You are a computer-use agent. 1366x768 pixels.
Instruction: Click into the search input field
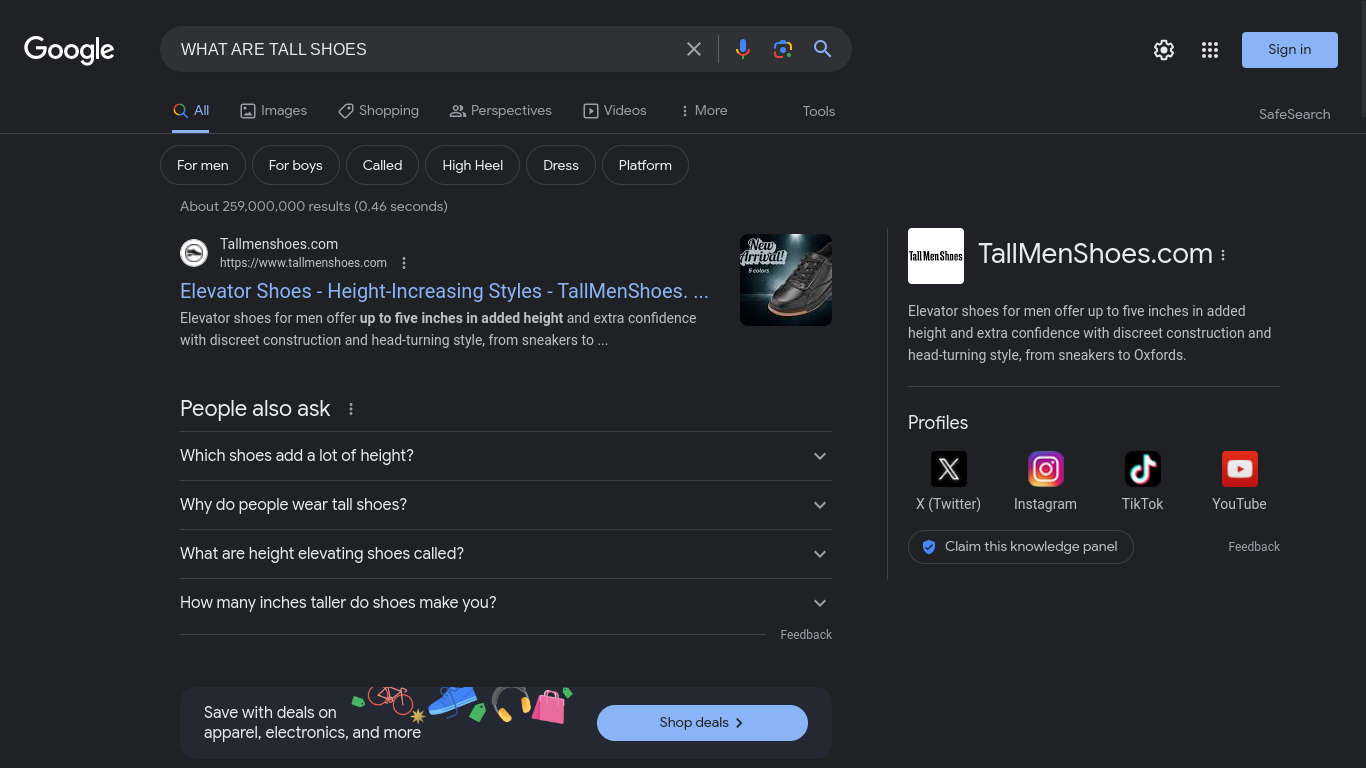(425, 49)
